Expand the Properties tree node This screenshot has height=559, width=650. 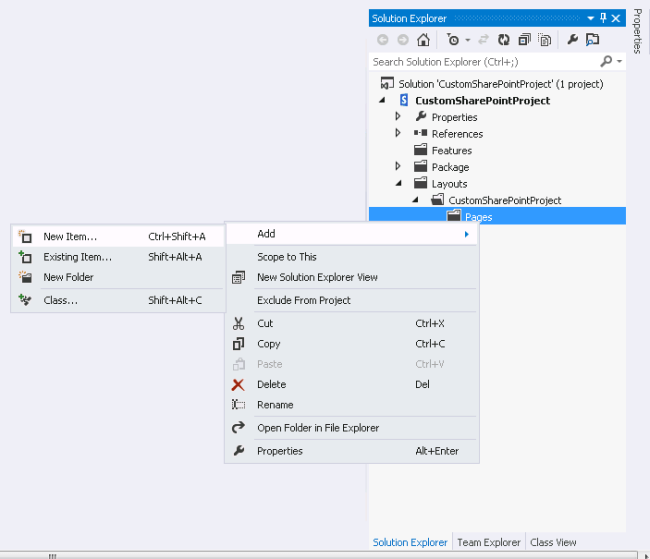coord(398,117)
